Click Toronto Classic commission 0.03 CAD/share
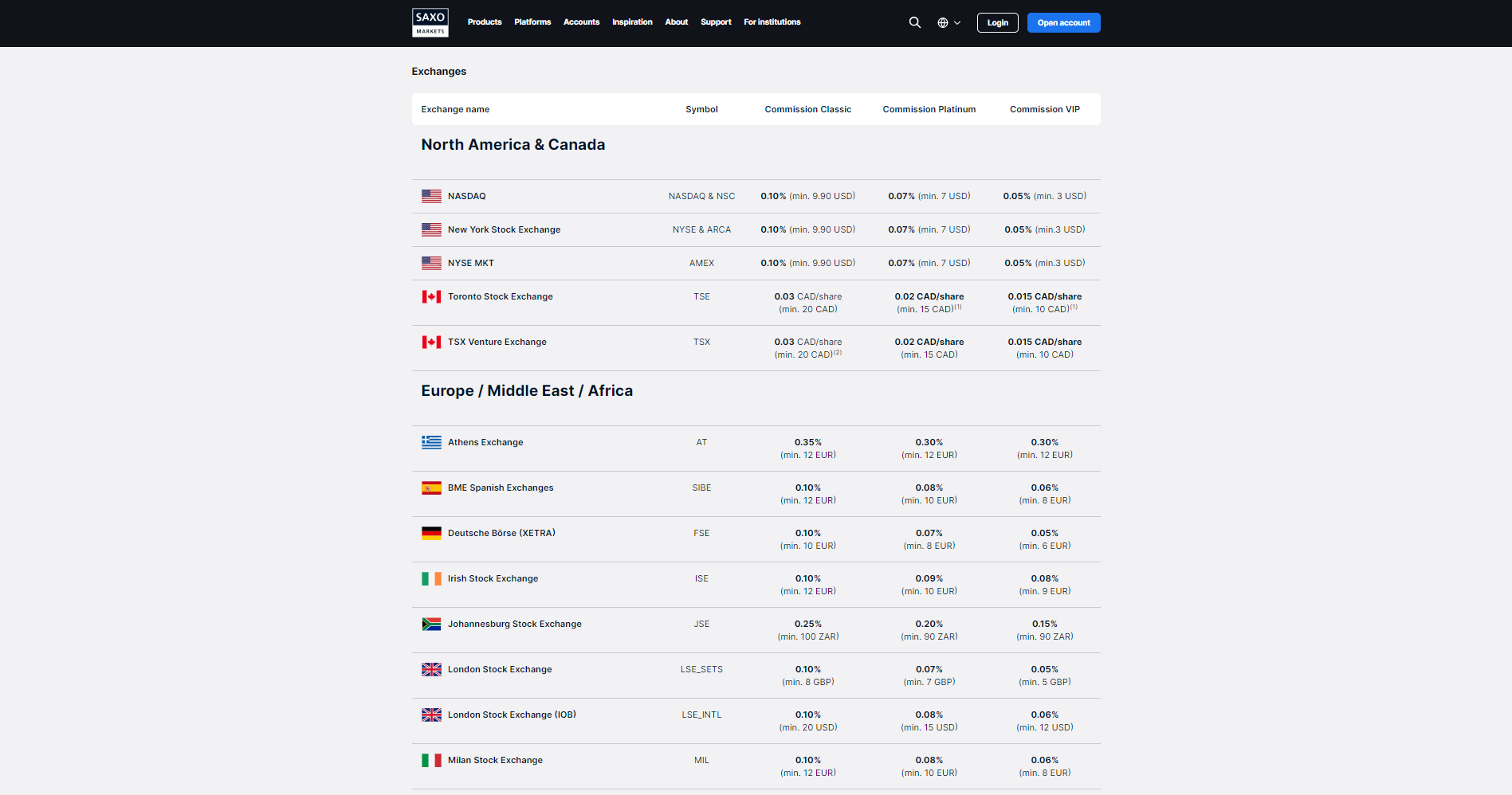 pyautogui.click(x=808, y=296)
